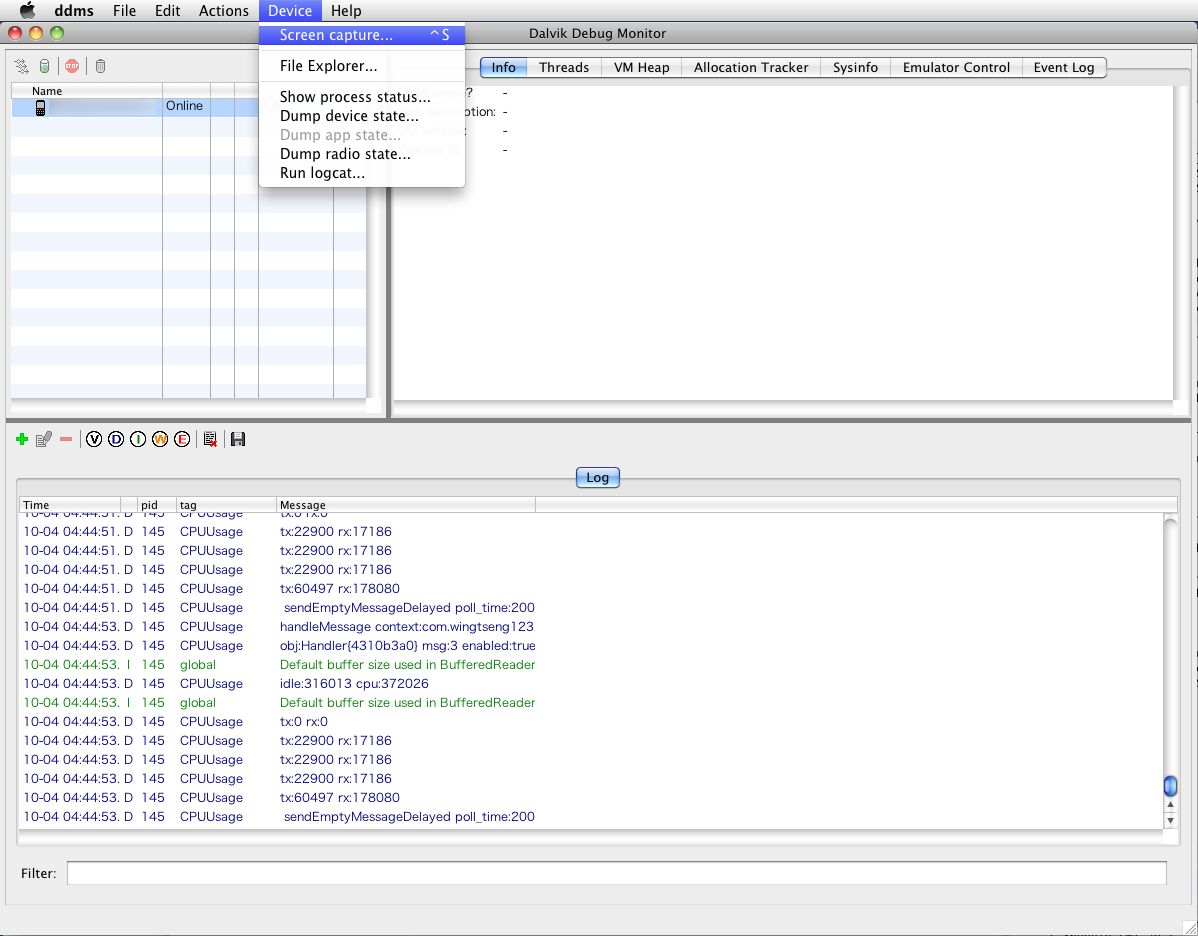Click green plus to add log filter

(x=21, y=439)
